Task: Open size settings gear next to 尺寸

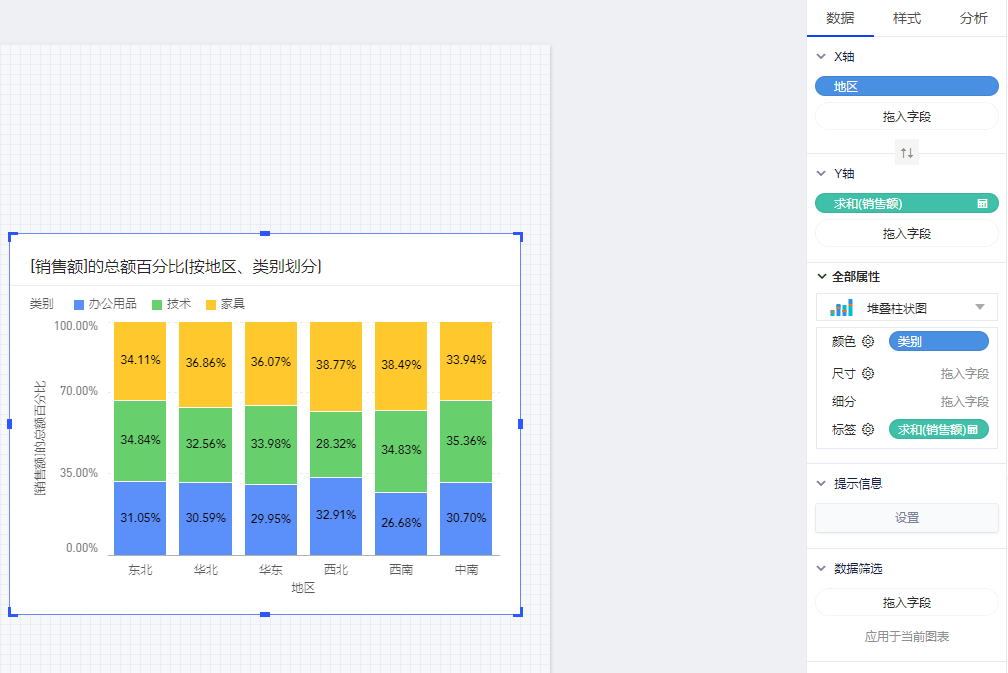Action: (x=868, y=374)
